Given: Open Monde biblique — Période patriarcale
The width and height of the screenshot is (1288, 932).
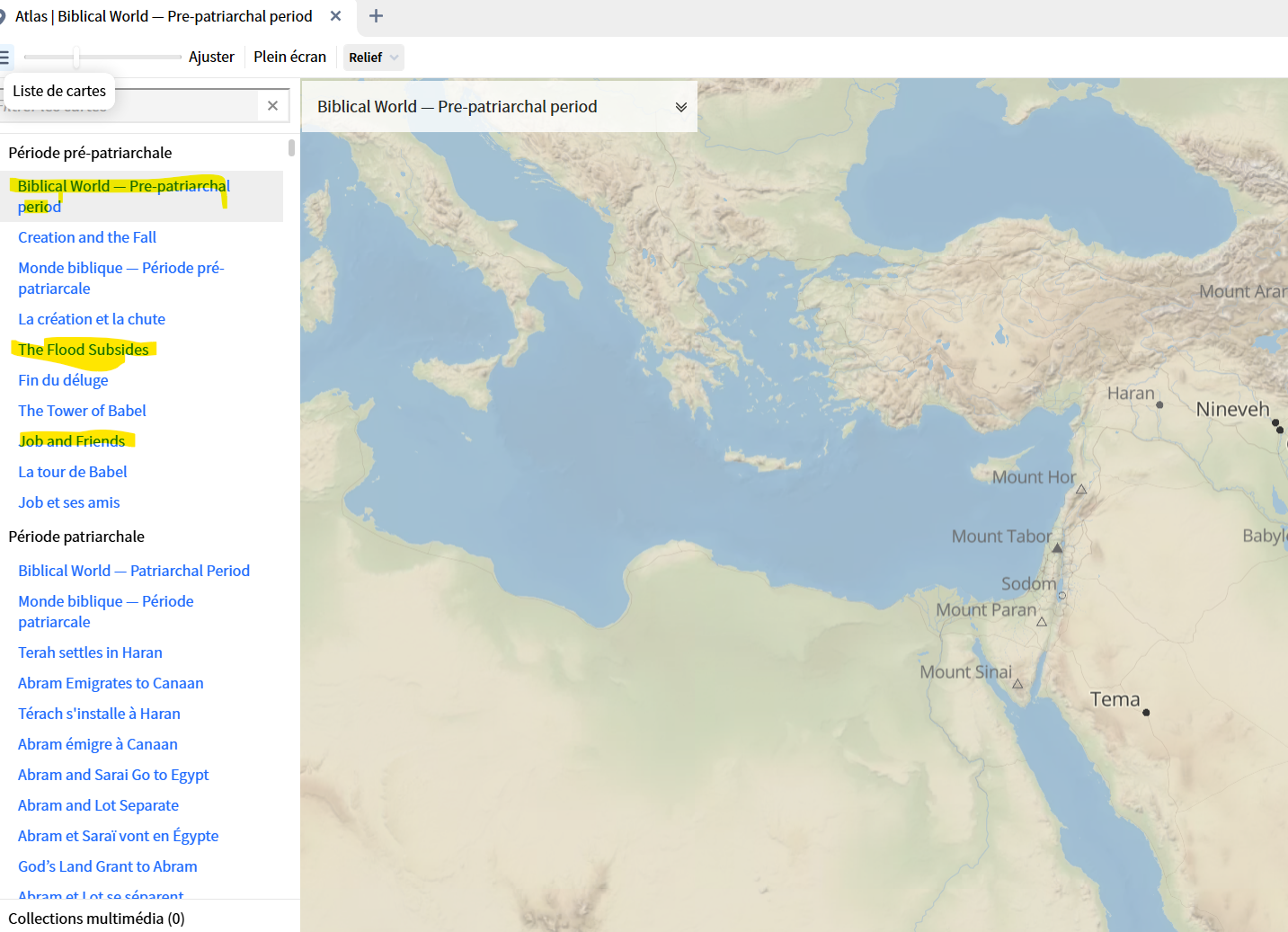Looking at the screenshot, I should tap(106, 611).
